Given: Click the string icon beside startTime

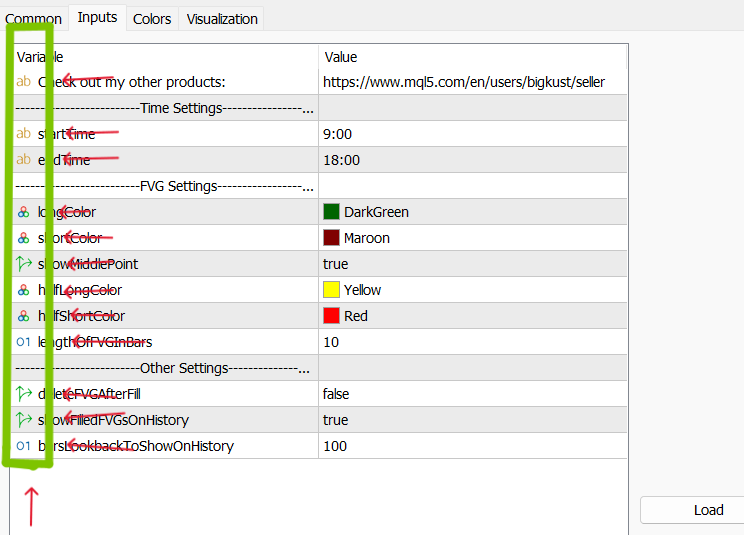Looking at the screenshot, I should click(23, 134).
